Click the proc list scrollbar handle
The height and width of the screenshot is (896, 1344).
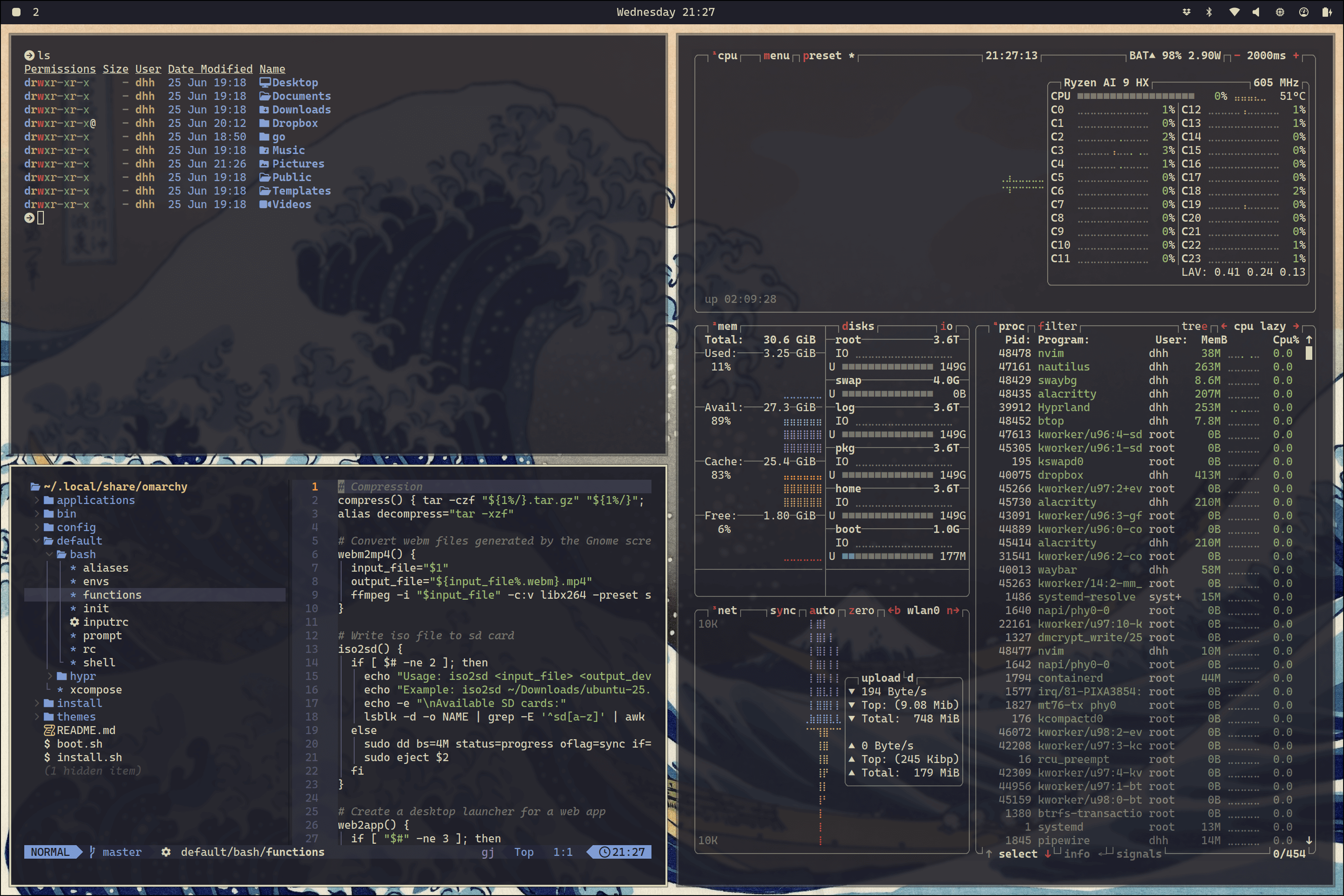[x=1309, y=353]
